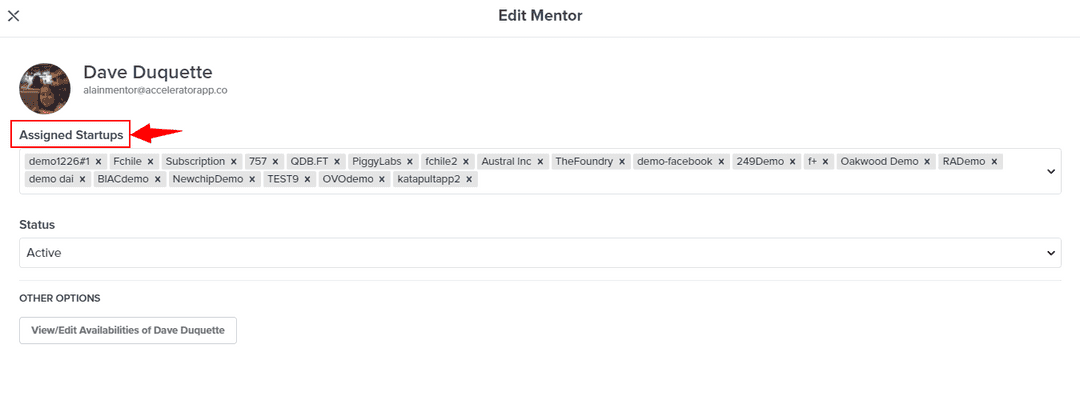This screenshot has height=400, width=1080.
Task: Remove the OVOdemo startup tag
Action: click(382, 180)
